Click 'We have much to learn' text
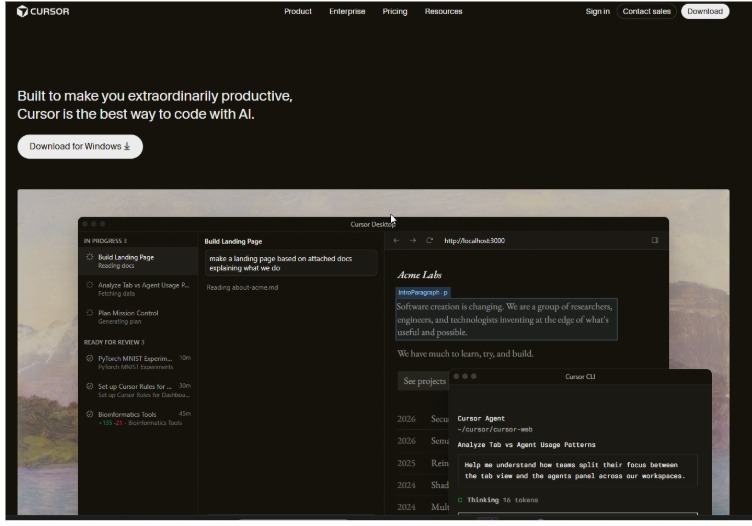Image resolution: width=752 pixels, height=526 pixels. coord(465,353)
